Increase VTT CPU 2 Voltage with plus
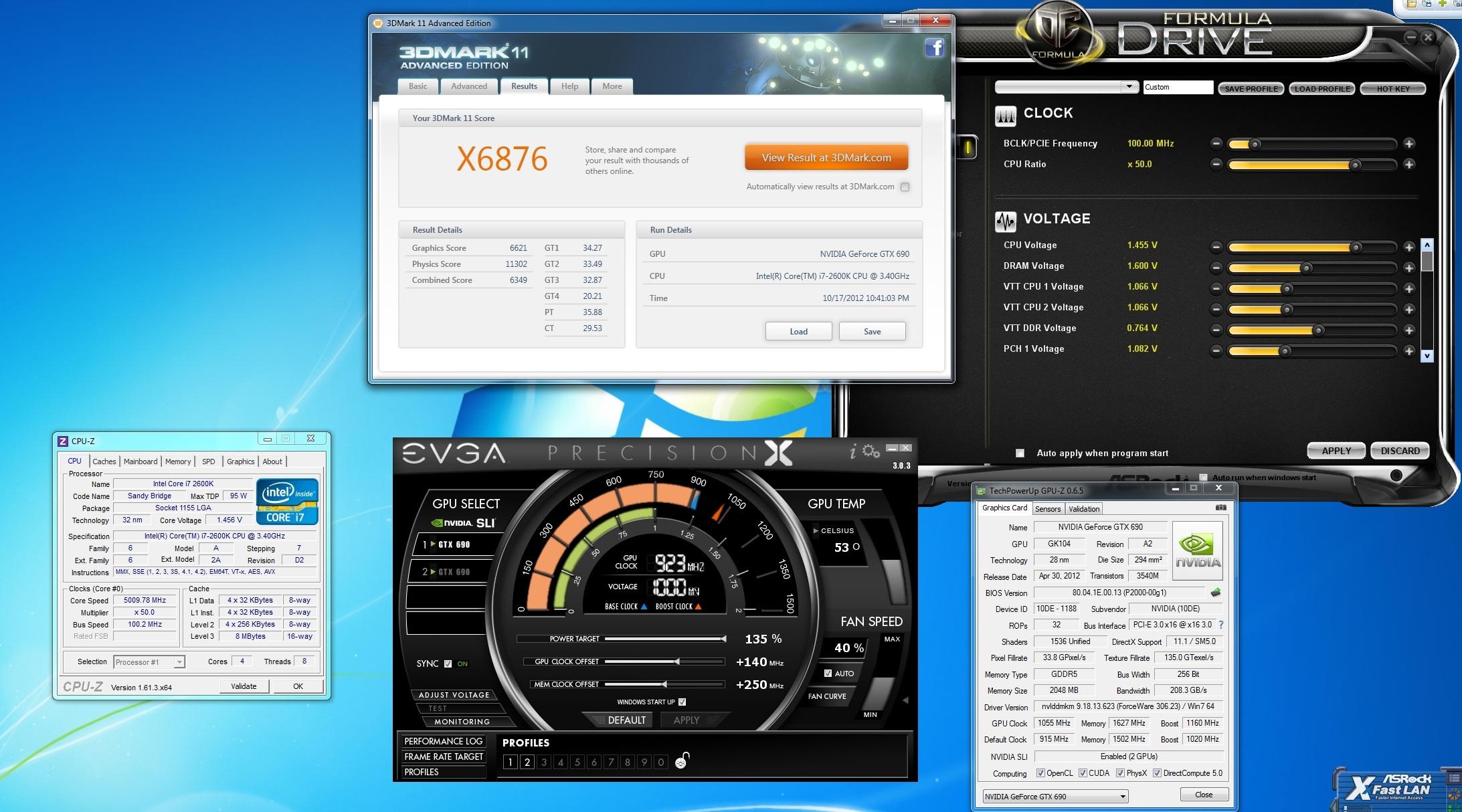 [x=1408, y=310]
